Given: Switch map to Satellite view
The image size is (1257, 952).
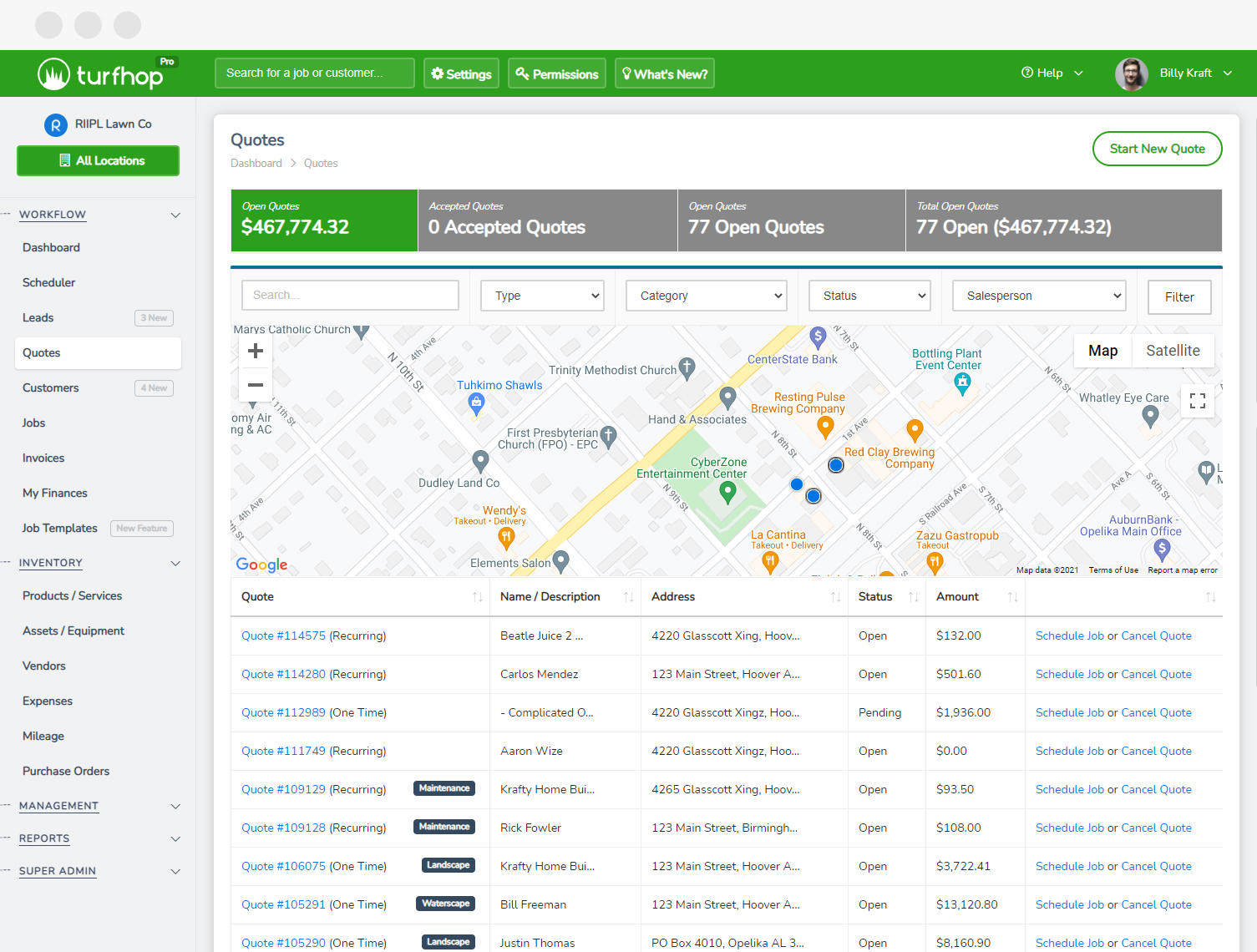Looking at the screenshot, I should pos(1173,351).
